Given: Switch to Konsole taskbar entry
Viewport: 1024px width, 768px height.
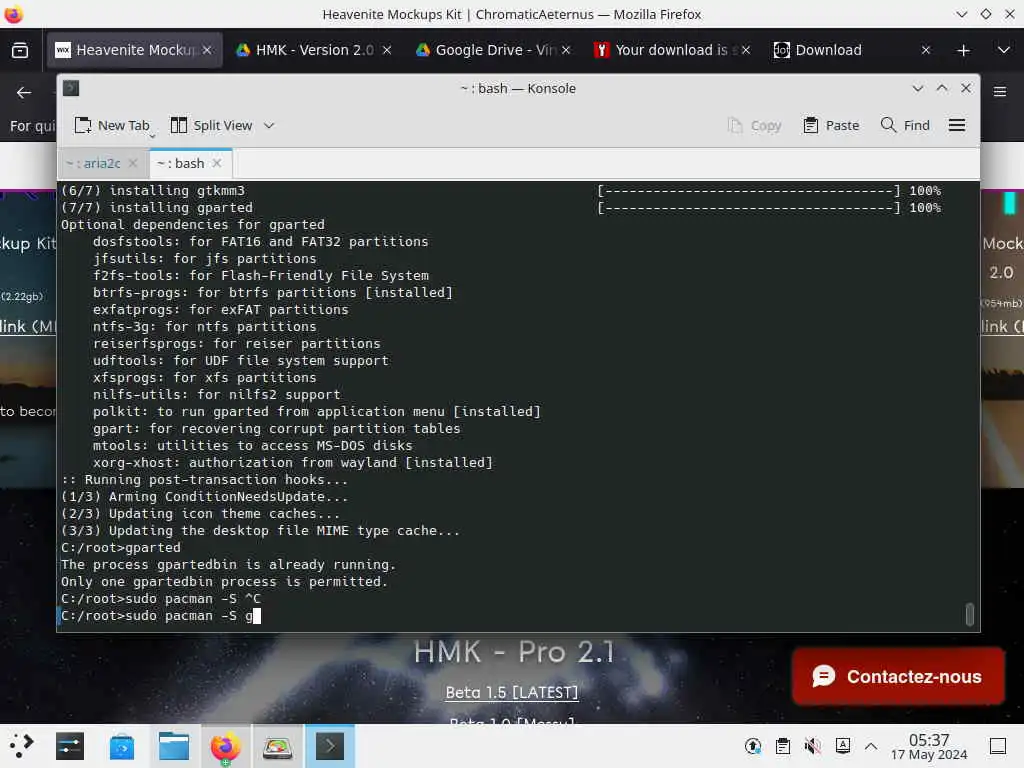Looking at the screenshot, I should point(330,746).
